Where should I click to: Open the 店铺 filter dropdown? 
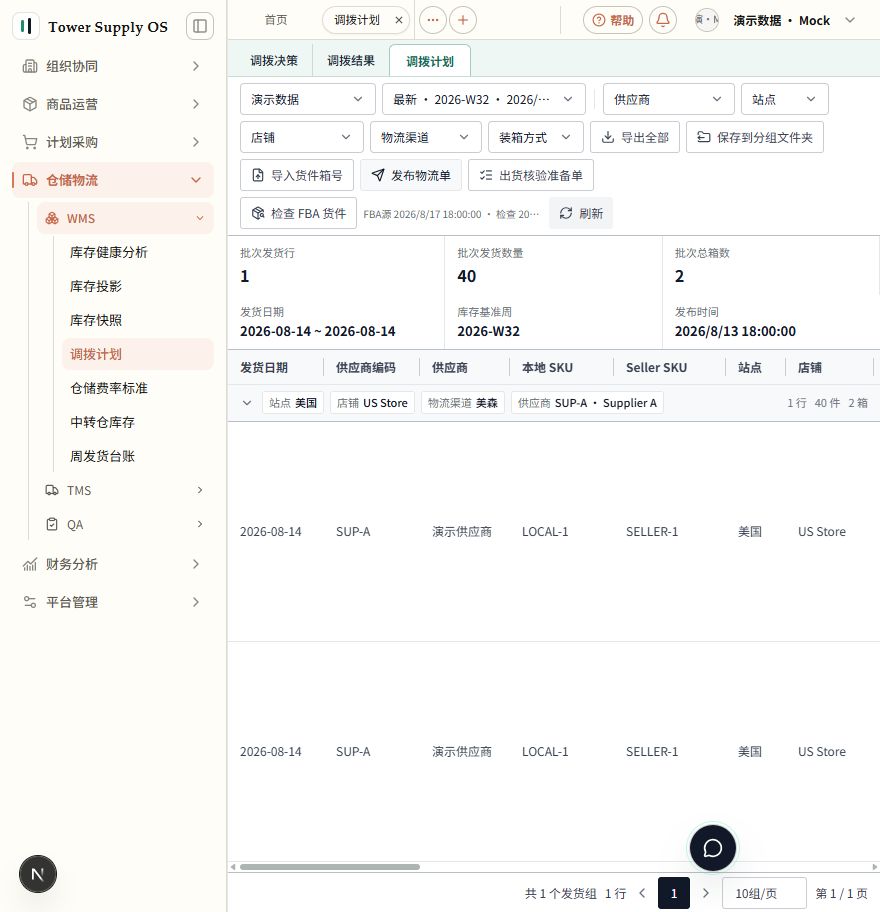(301, 137)
